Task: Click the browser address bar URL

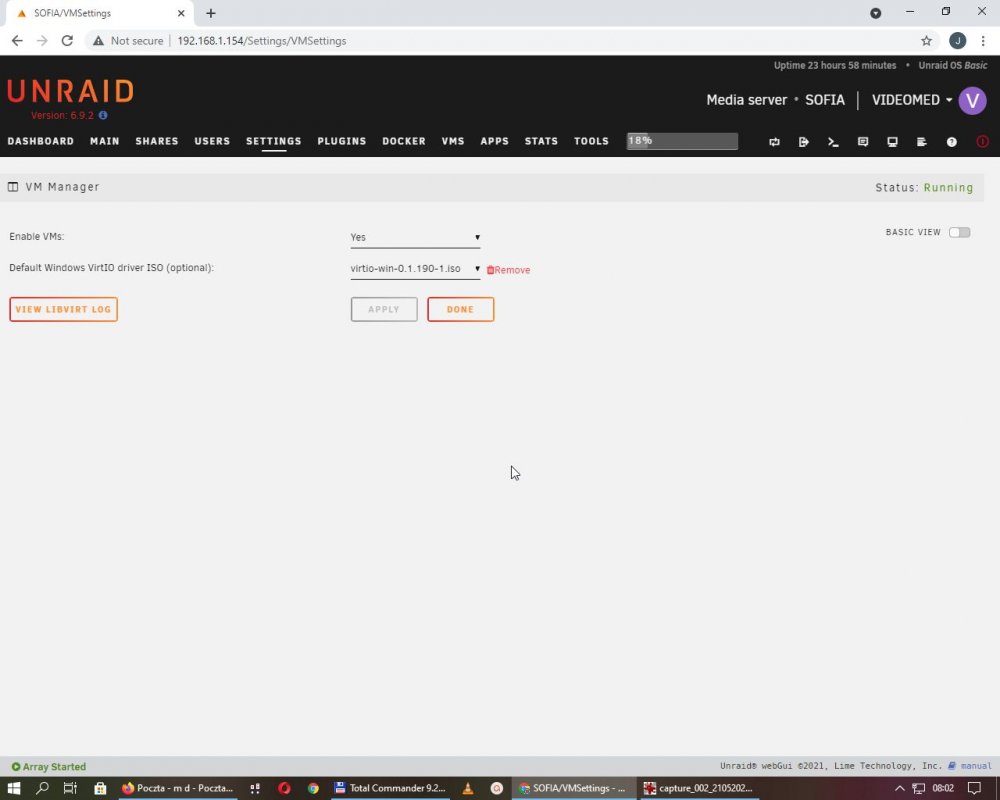Action: (x=261, y=41)
